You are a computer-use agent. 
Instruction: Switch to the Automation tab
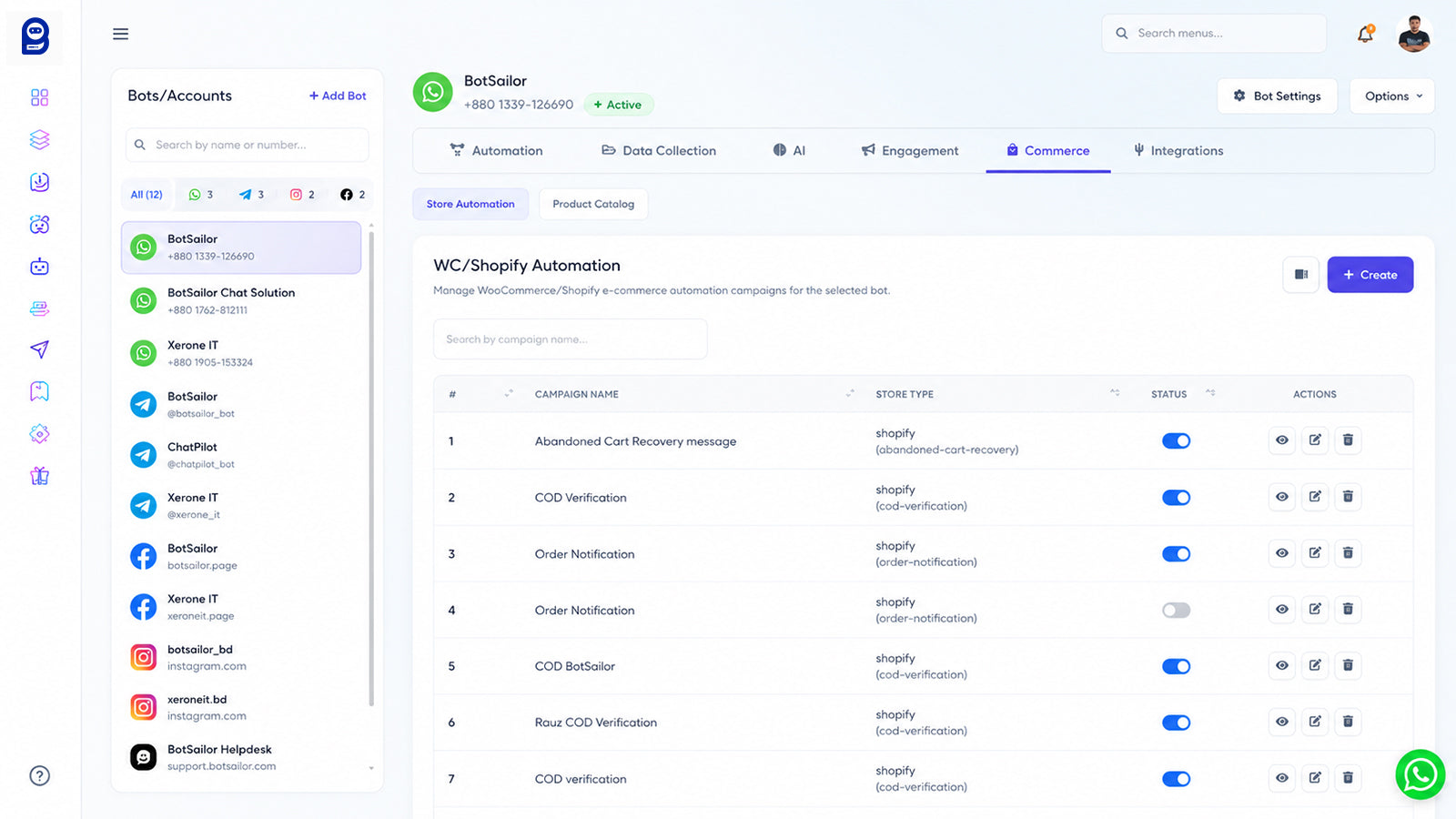(496, 151)
